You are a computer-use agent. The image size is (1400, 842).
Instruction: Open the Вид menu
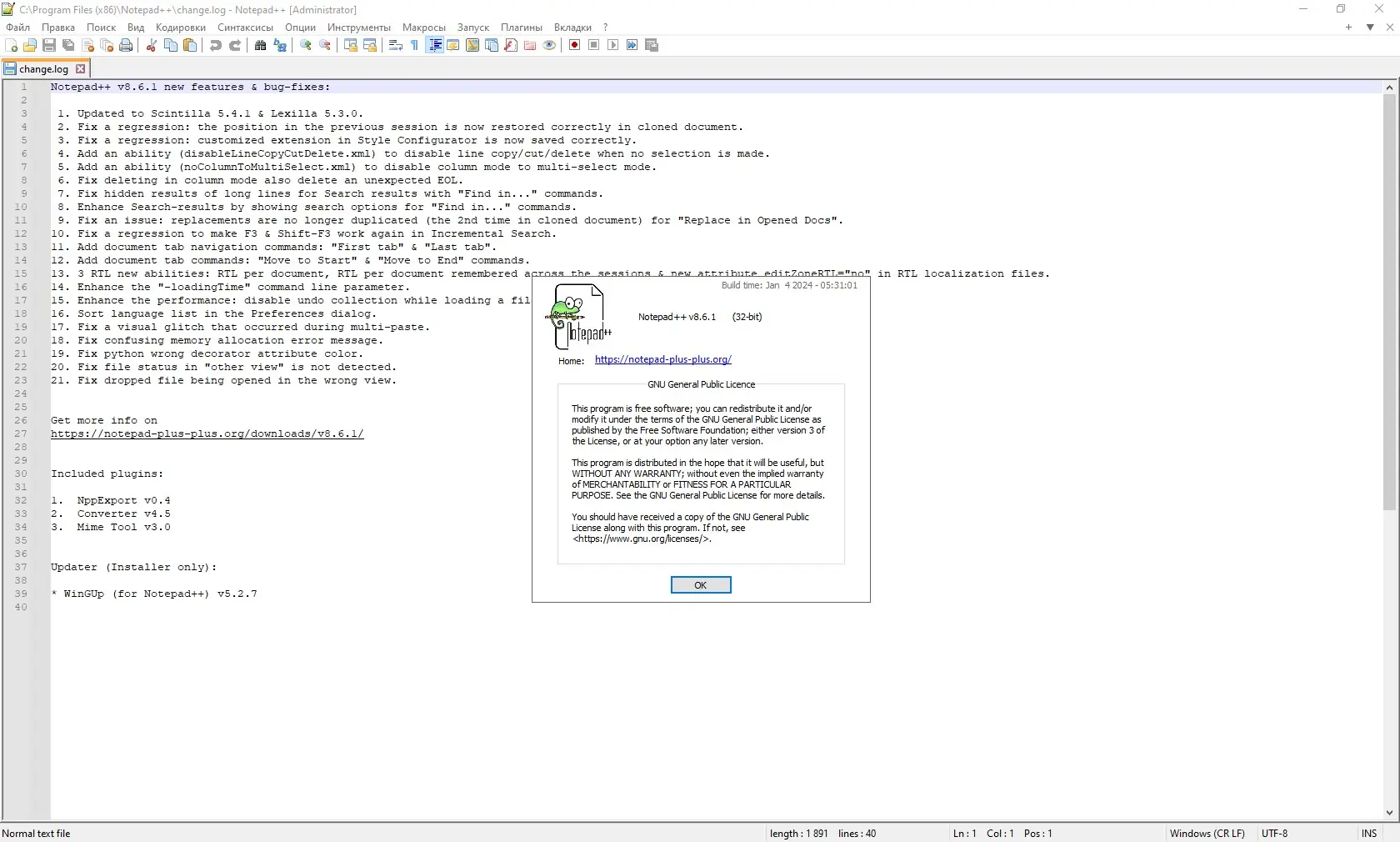pos(136,28)
